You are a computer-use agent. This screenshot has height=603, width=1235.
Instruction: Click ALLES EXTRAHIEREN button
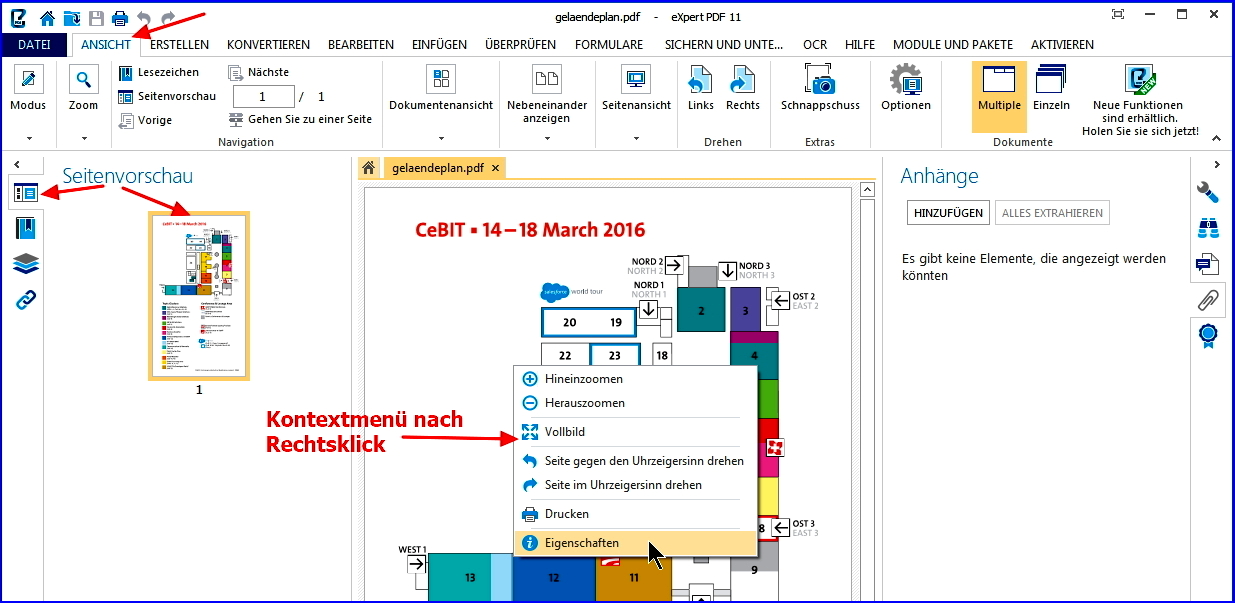[1052, 213]
